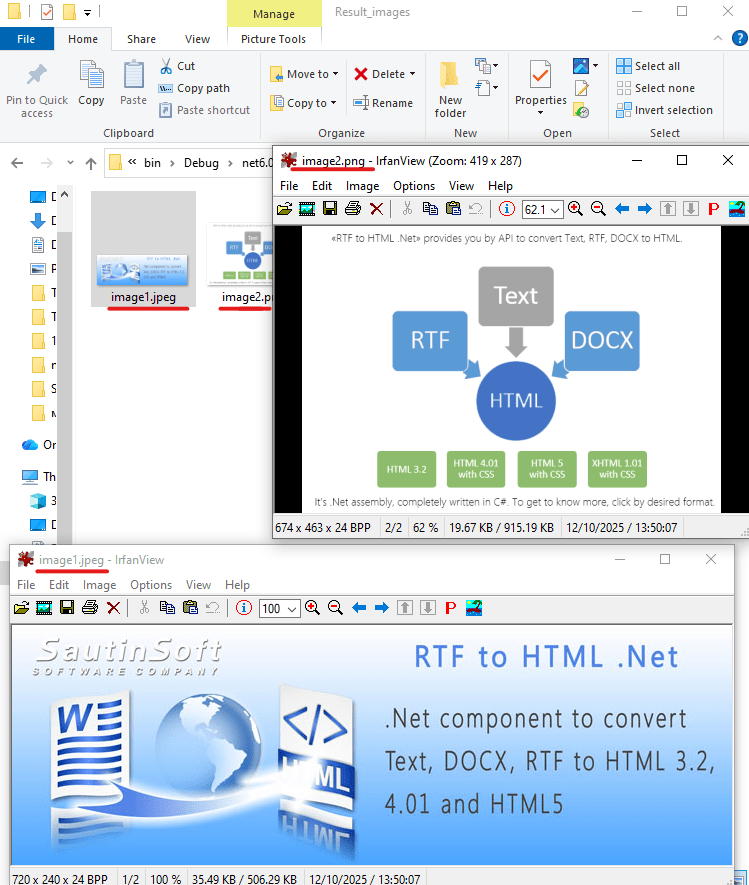The height and width of the screenshot is (885, 749).
Task: Click red P properties icon in image2.png window
Action: pyautogui.click(x=713, y=209)
